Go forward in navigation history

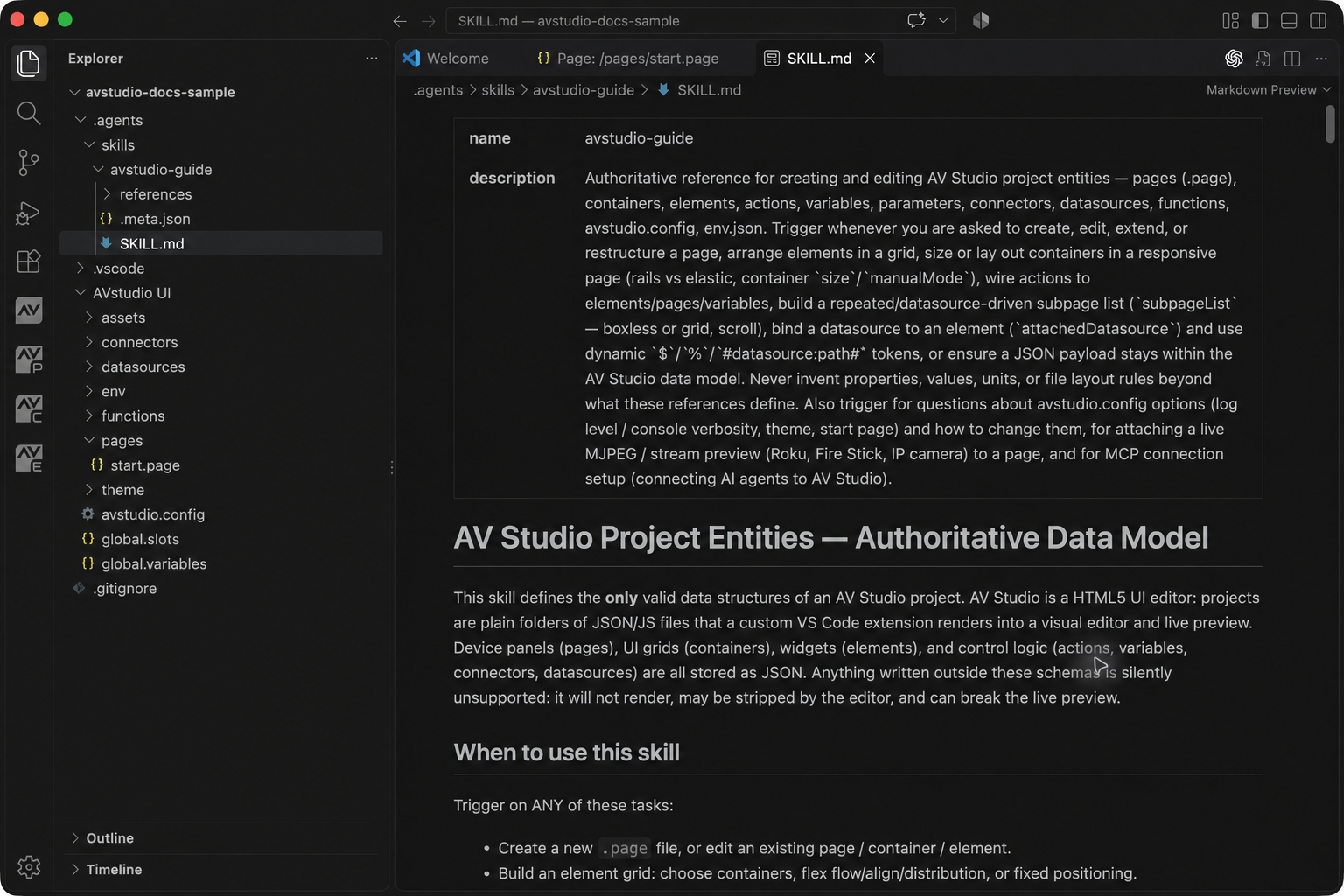tap(429, 21)
